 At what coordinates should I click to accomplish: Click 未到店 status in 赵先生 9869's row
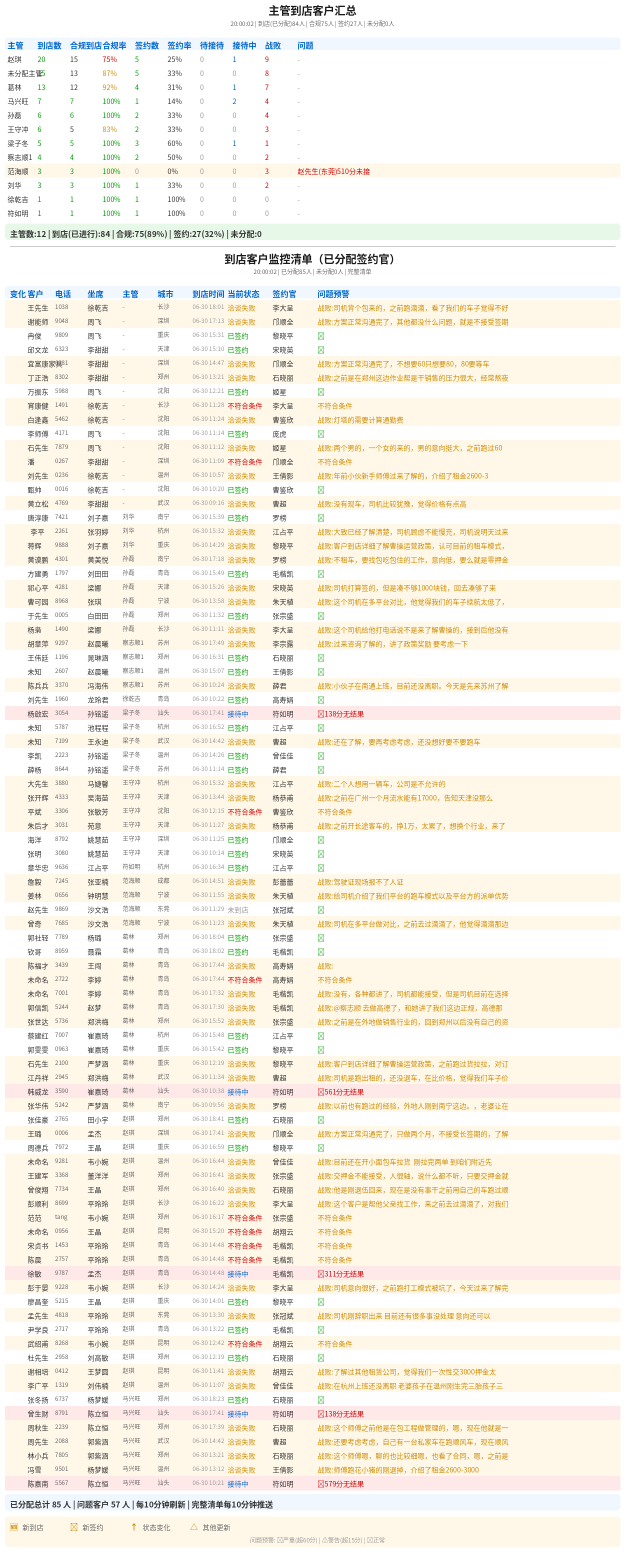pos(238,910)
